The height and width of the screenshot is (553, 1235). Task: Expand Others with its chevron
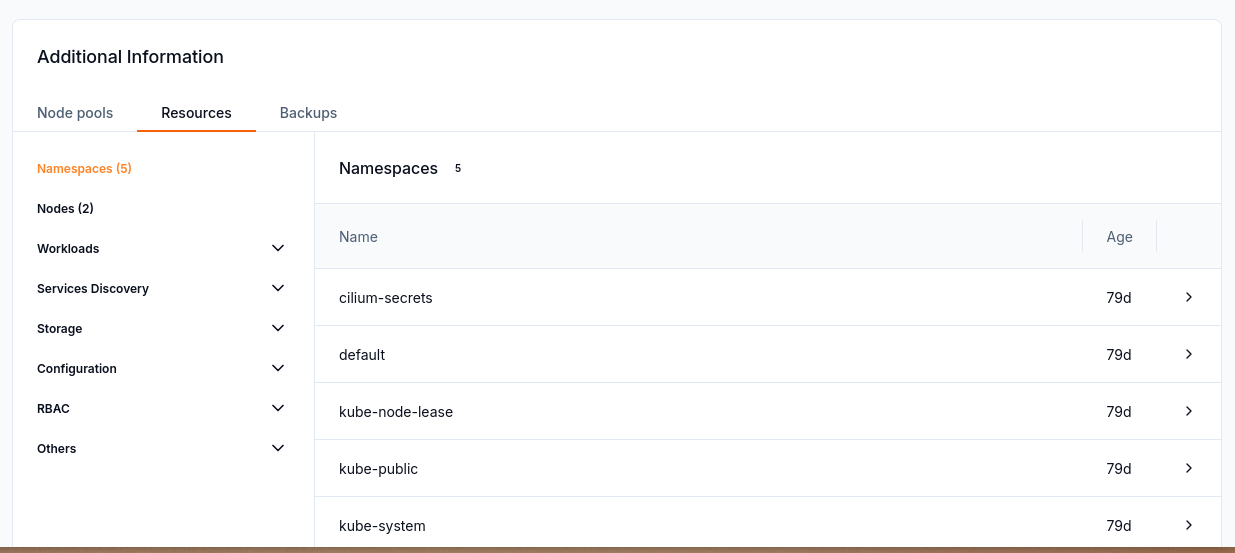278,448
